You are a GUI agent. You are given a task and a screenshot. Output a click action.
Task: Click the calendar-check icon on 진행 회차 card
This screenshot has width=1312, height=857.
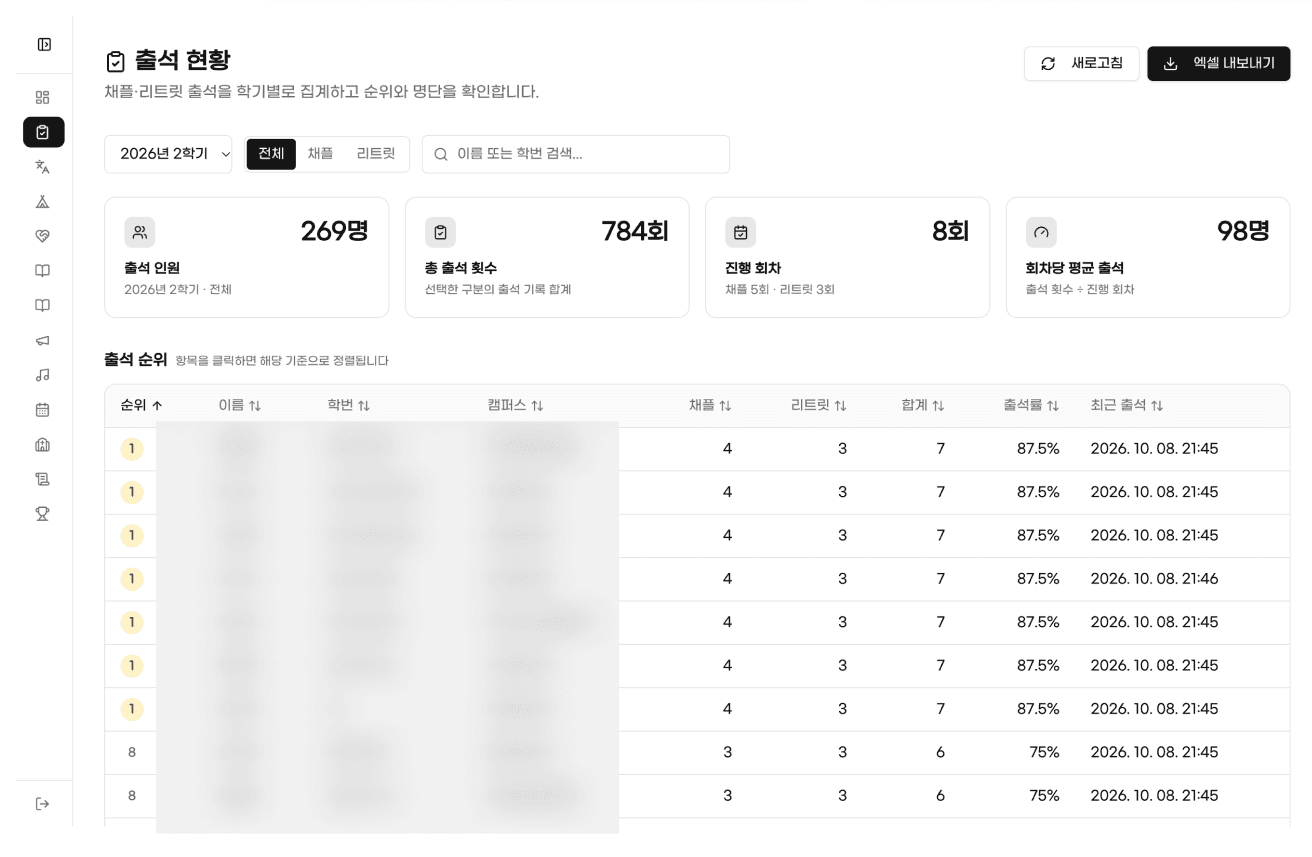[741, 232]
